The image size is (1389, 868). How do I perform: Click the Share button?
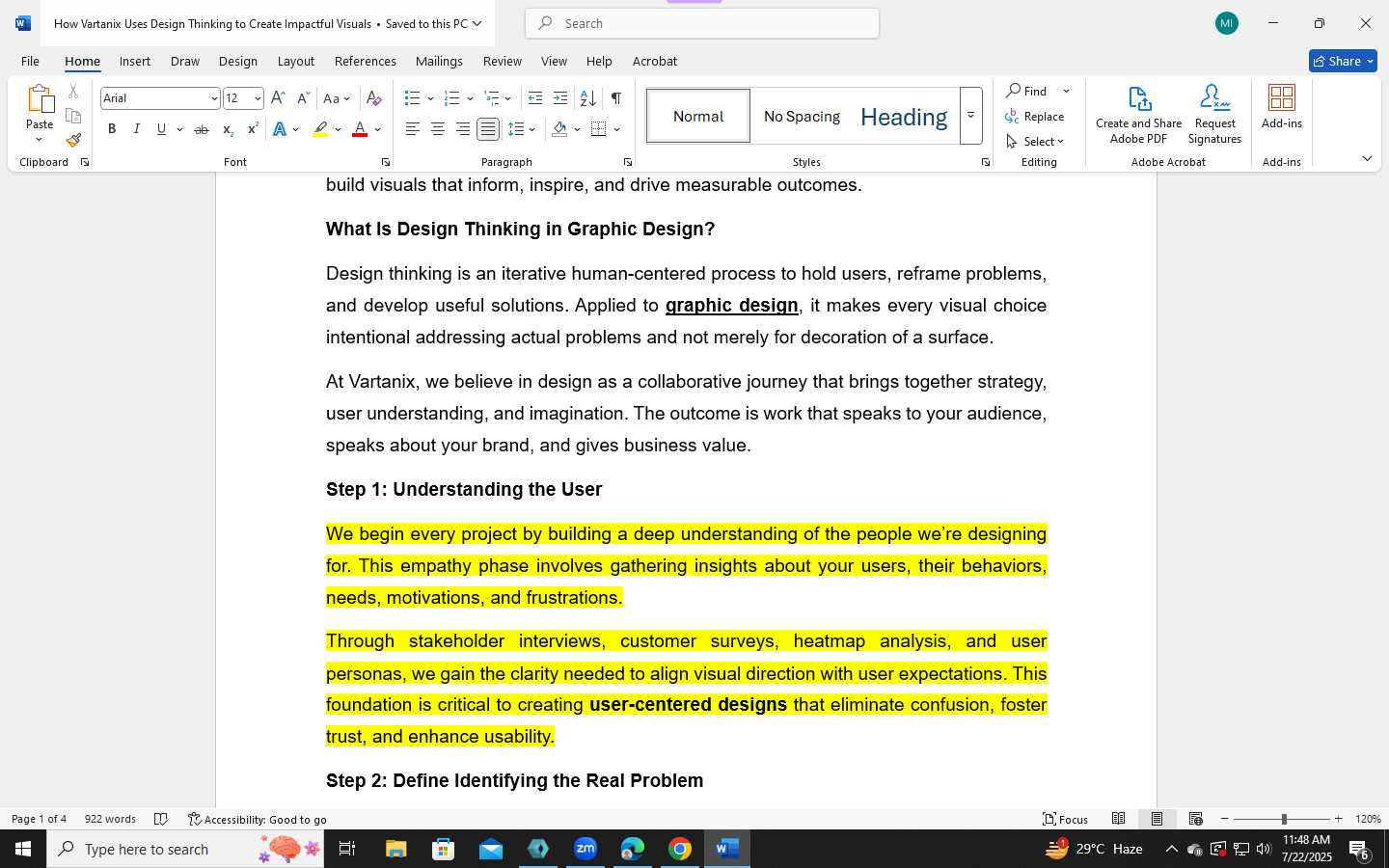click(x=1343, y=61)
